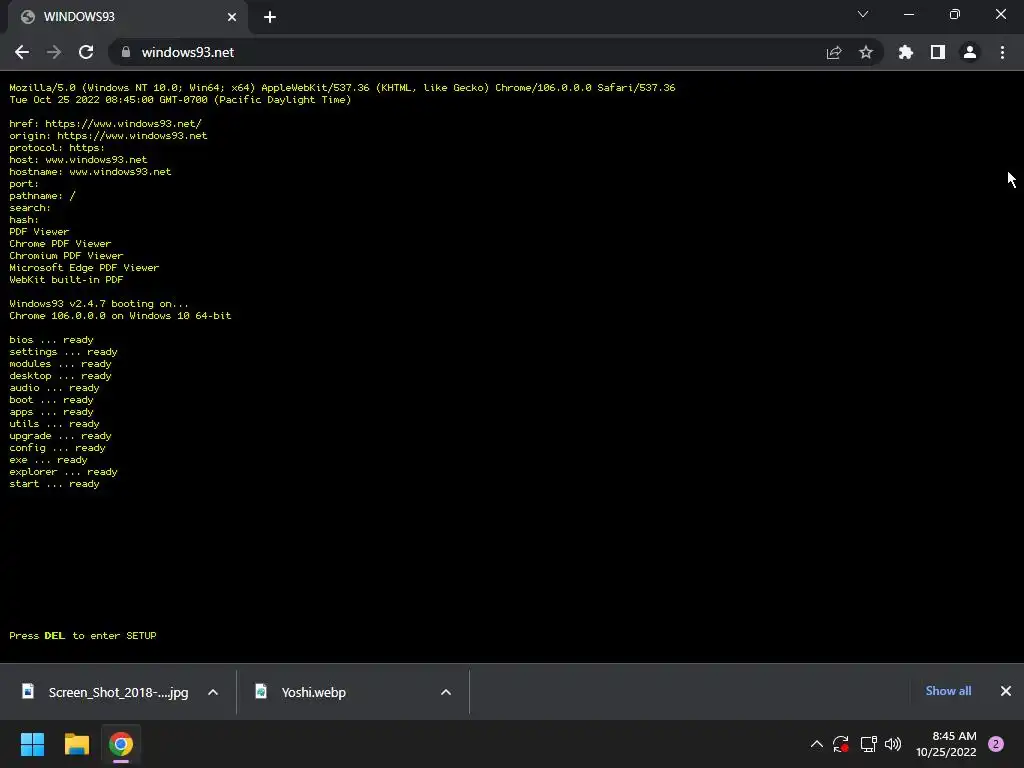Launch File Explorer from the taskbar

[76, 744]
